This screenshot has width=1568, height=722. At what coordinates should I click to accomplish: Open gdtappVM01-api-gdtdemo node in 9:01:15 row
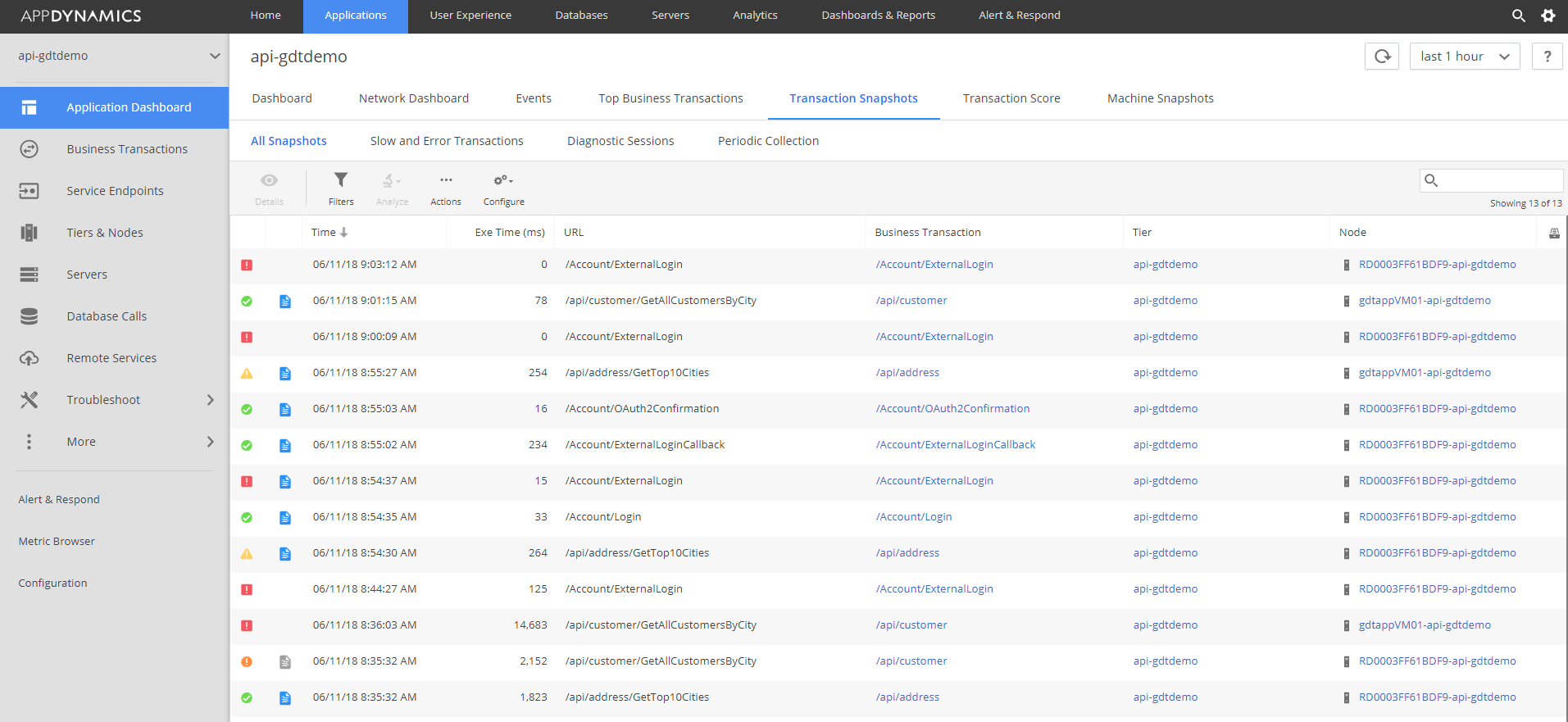point(1425,301)
